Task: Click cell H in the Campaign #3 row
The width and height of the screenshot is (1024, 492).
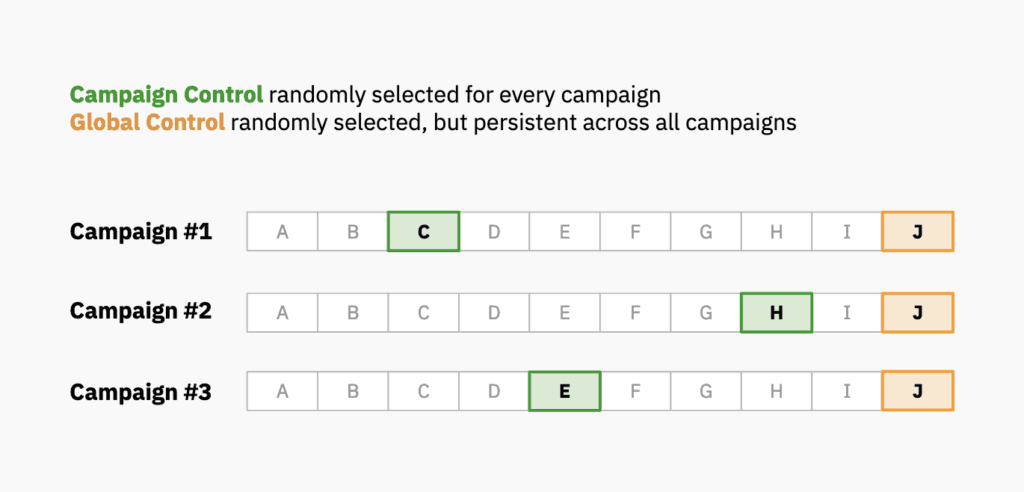Action: (x=776, y=391)
